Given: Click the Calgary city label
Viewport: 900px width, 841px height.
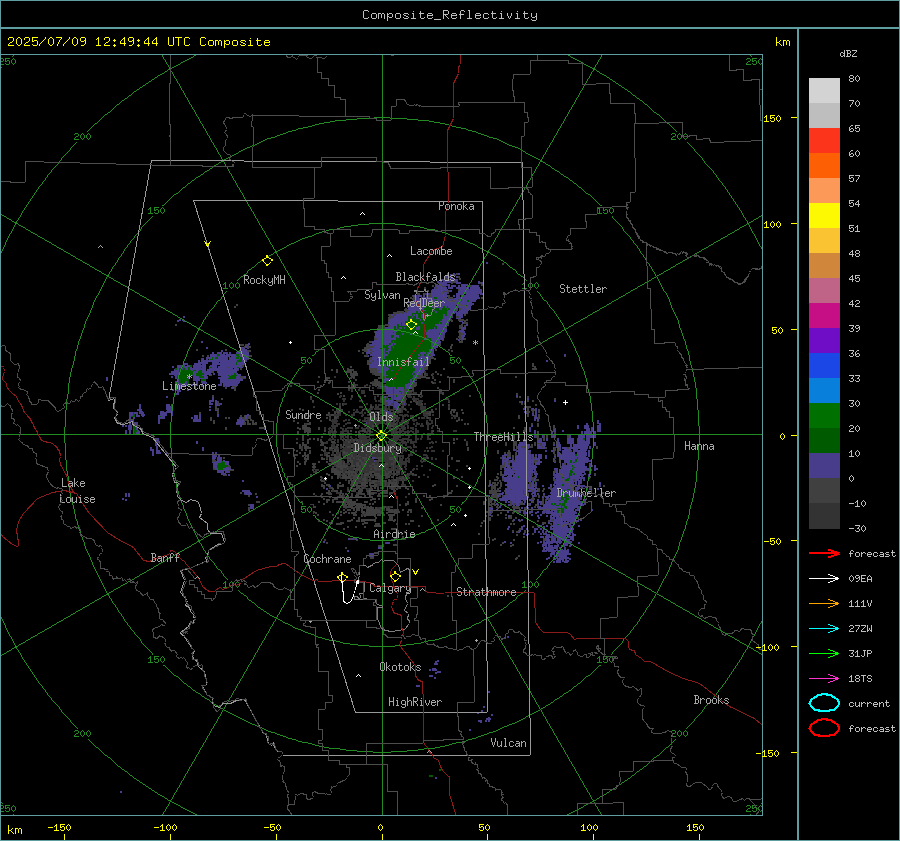Looking at the screenshot, I should [390, 588].
